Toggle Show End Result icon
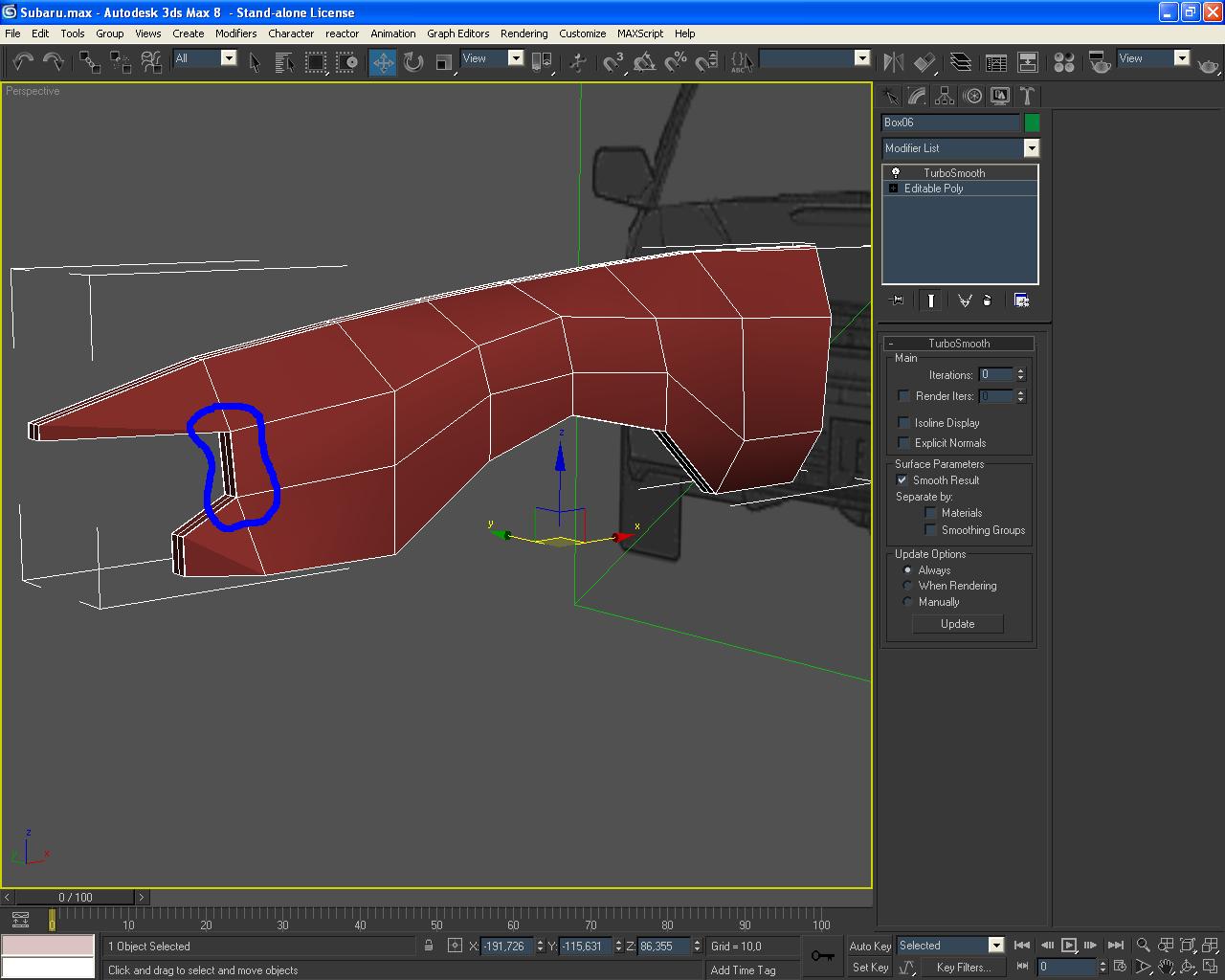Viewport: 1225px width, 980px height. pos(930,301)
